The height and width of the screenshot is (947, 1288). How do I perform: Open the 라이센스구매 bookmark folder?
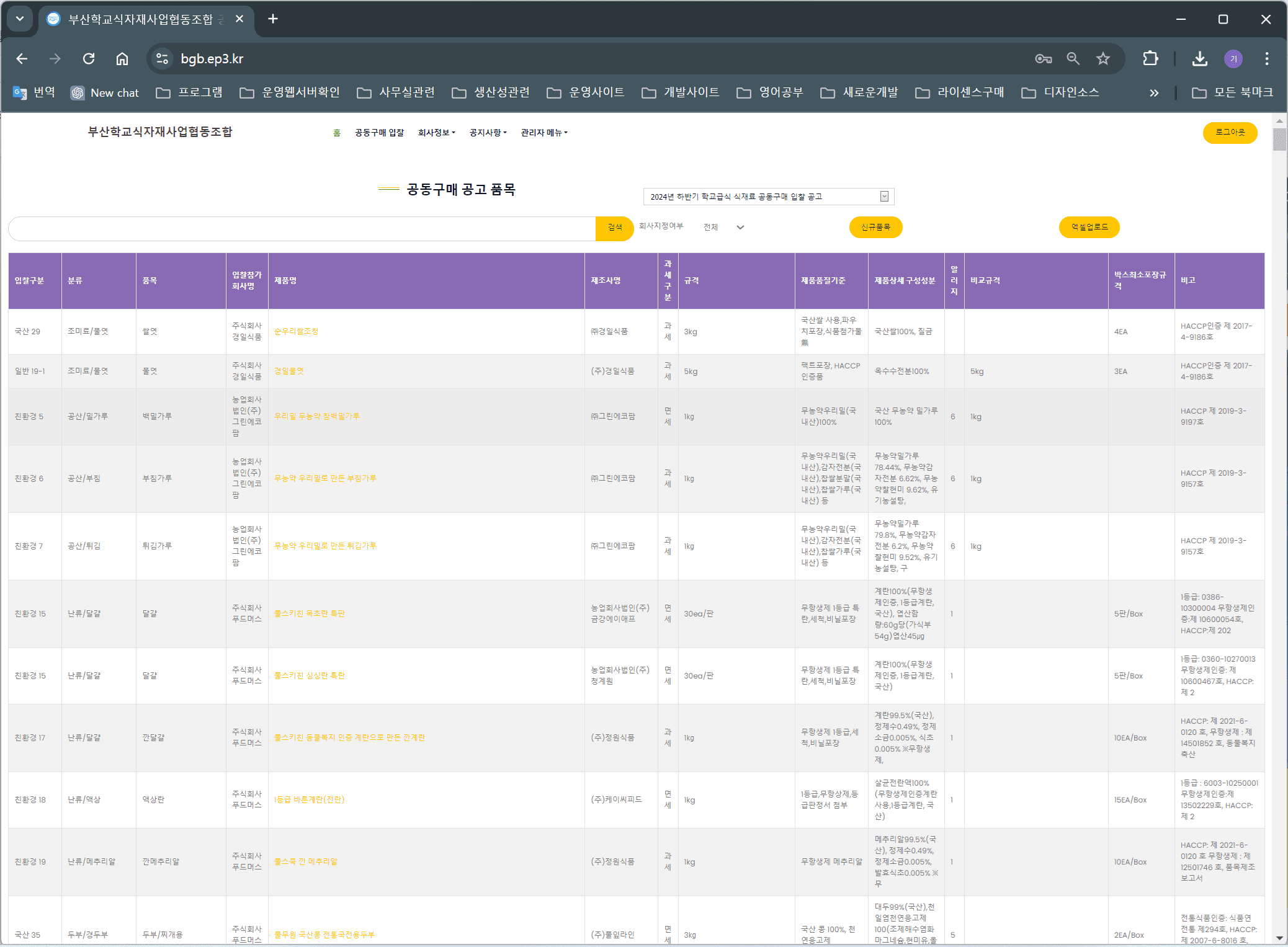960,92
